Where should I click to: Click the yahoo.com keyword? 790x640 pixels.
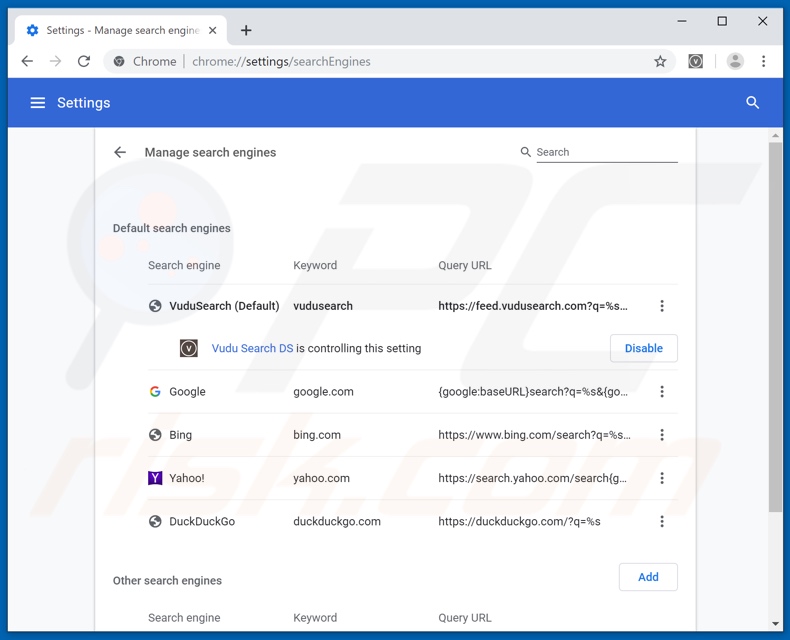[321, 478]
